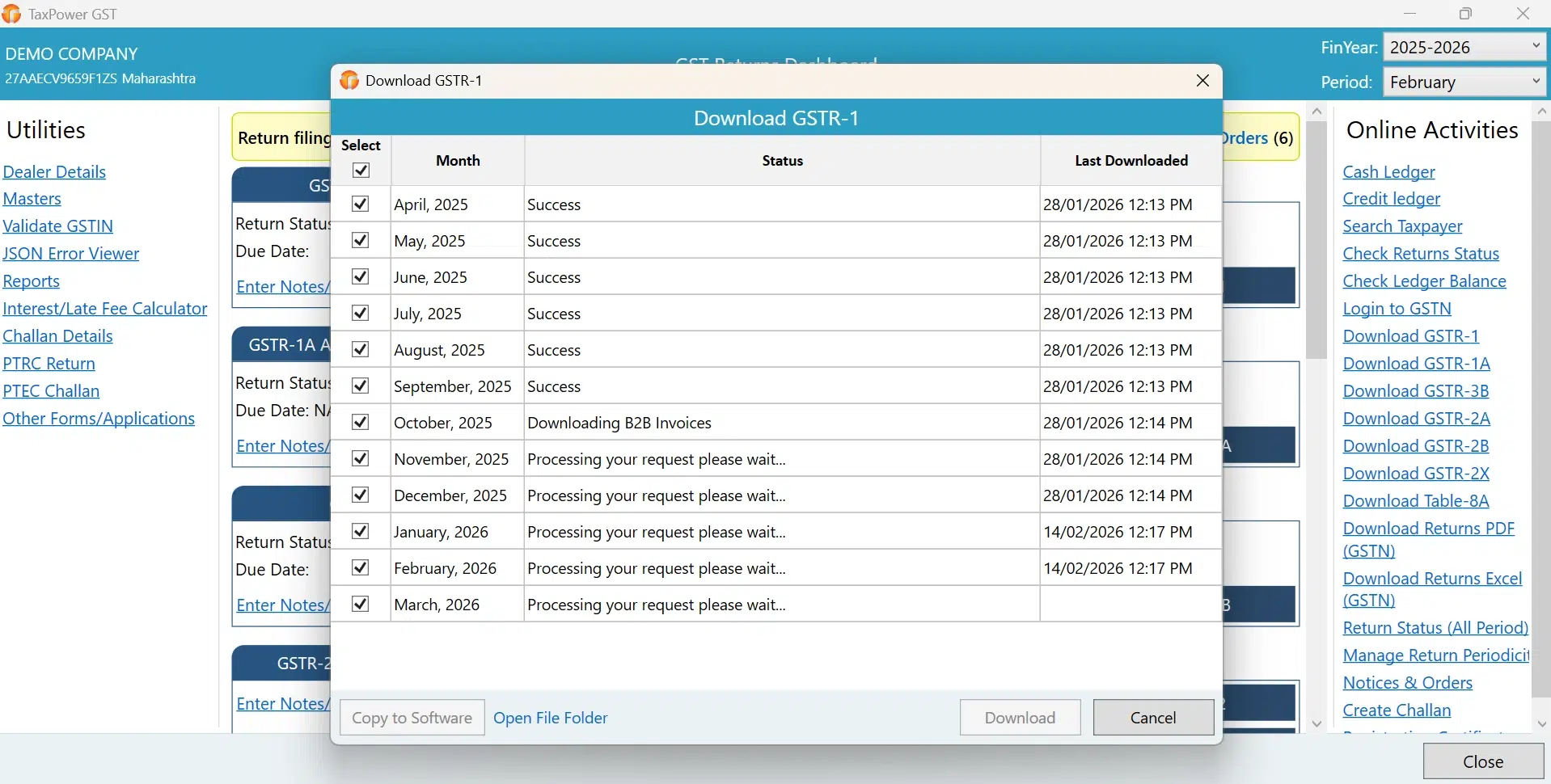Open File Folder link in dialog

coord(551,718)
